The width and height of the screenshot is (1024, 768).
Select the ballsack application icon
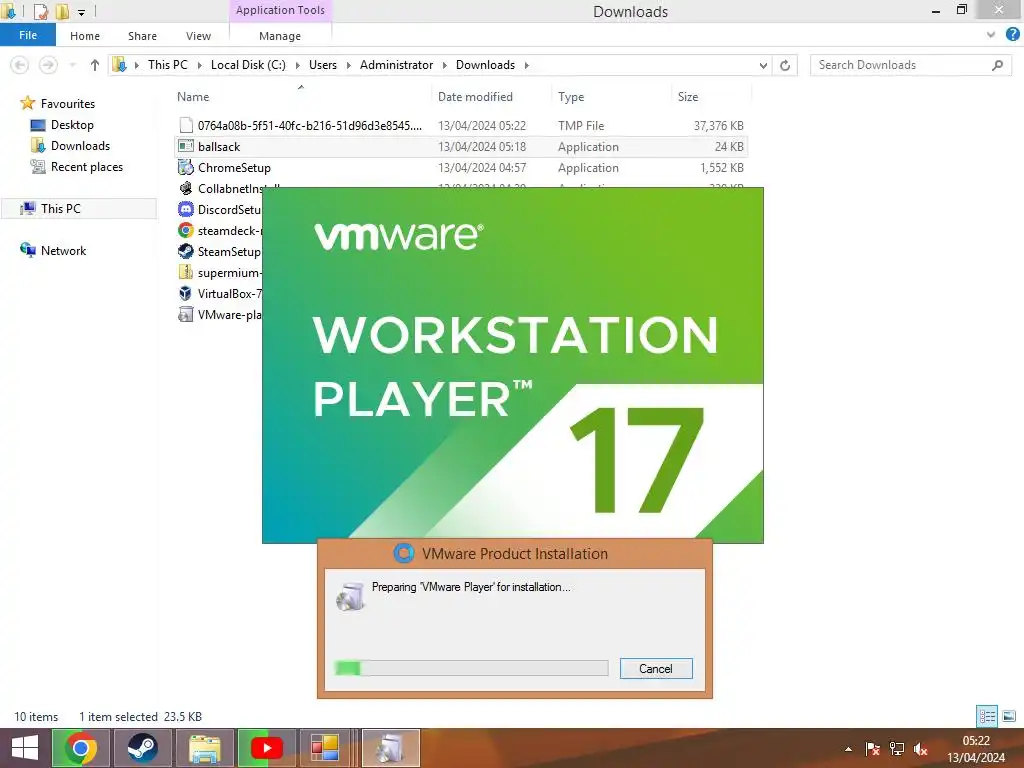click(186, 146)
